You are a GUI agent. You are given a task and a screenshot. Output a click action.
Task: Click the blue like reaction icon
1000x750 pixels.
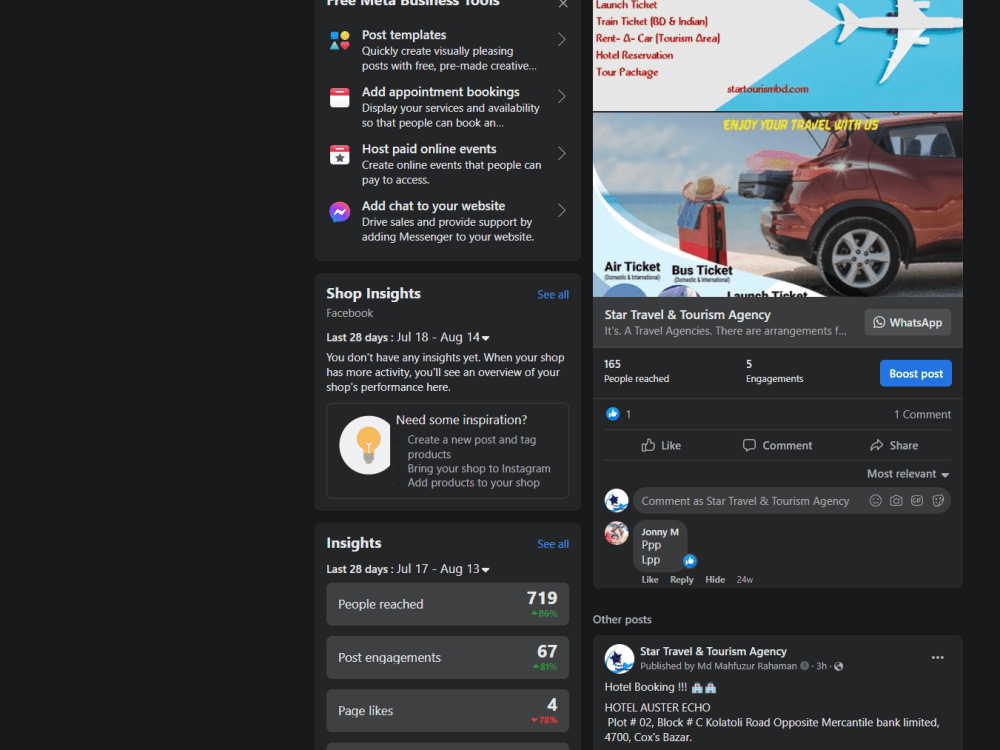pos(612,414)
